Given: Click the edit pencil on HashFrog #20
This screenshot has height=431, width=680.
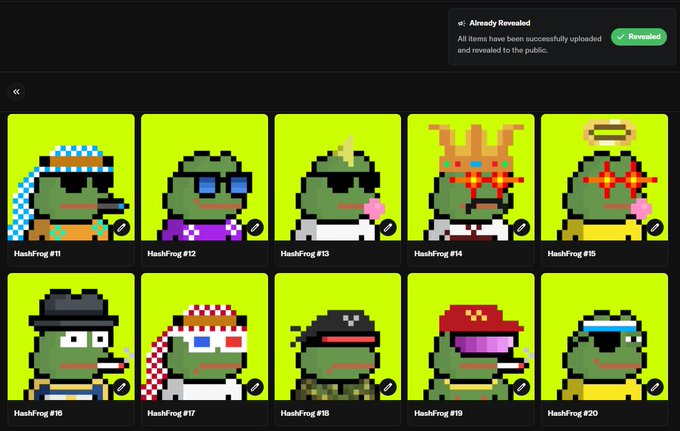Looking at the screenshot, I should (655, 387).
